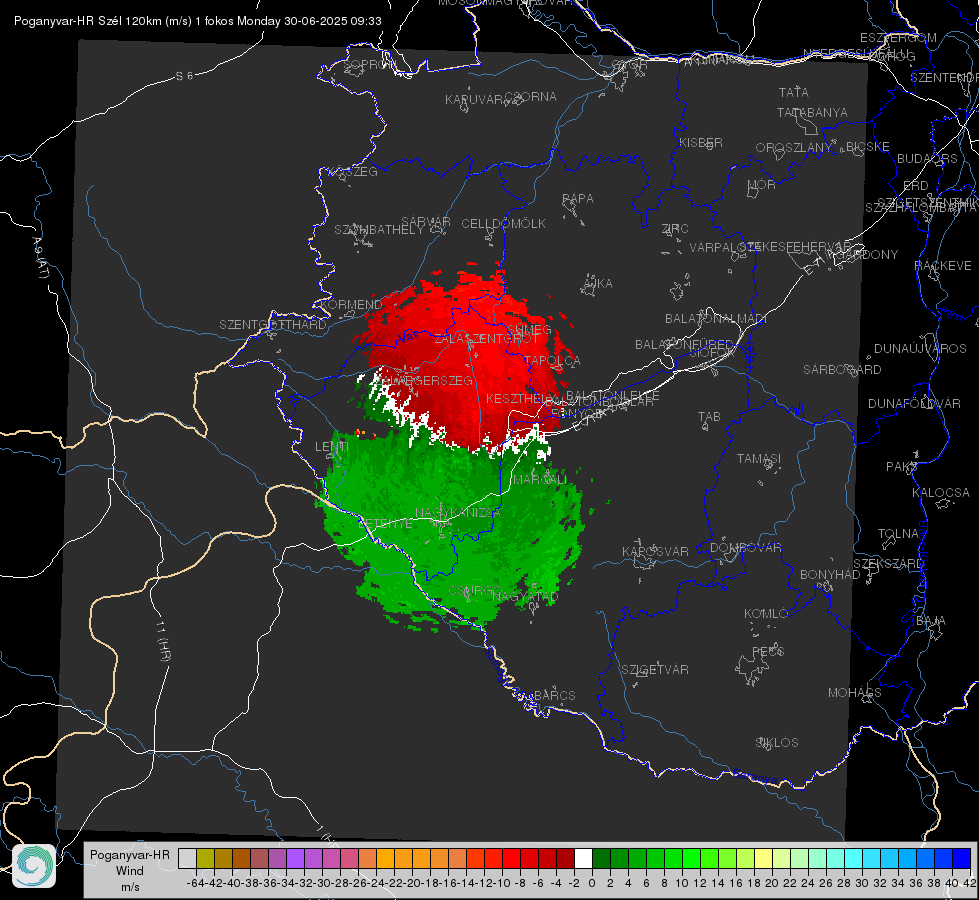Click the NAGYATAD city label
979x900 pixels.
tap(525, 597)
